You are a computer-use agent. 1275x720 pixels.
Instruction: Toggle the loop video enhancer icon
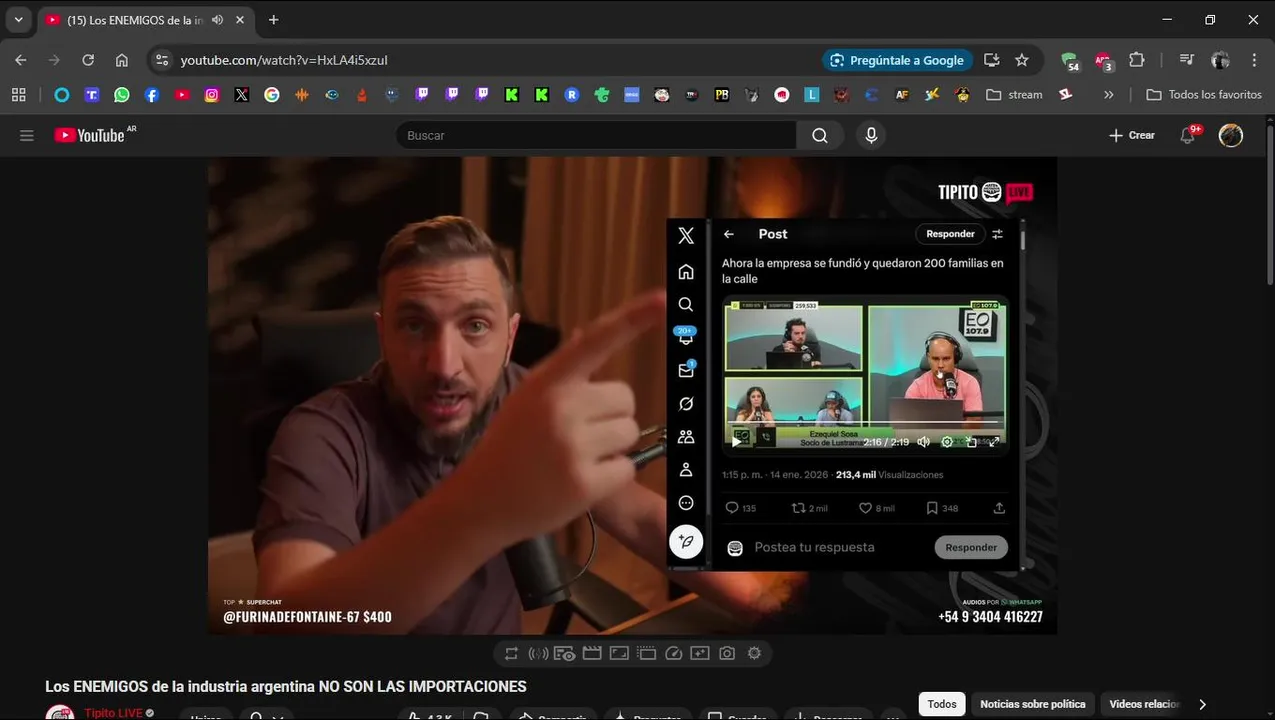coord(511,653)
